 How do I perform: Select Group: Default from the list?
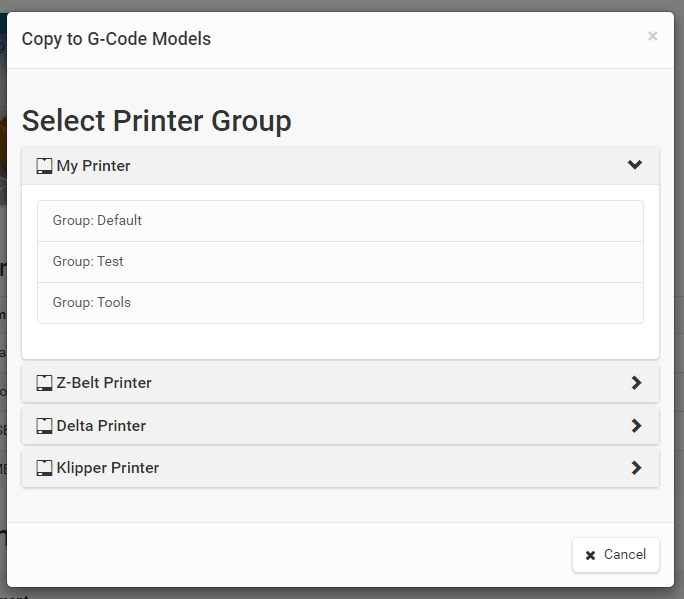(x=98, y=220)
